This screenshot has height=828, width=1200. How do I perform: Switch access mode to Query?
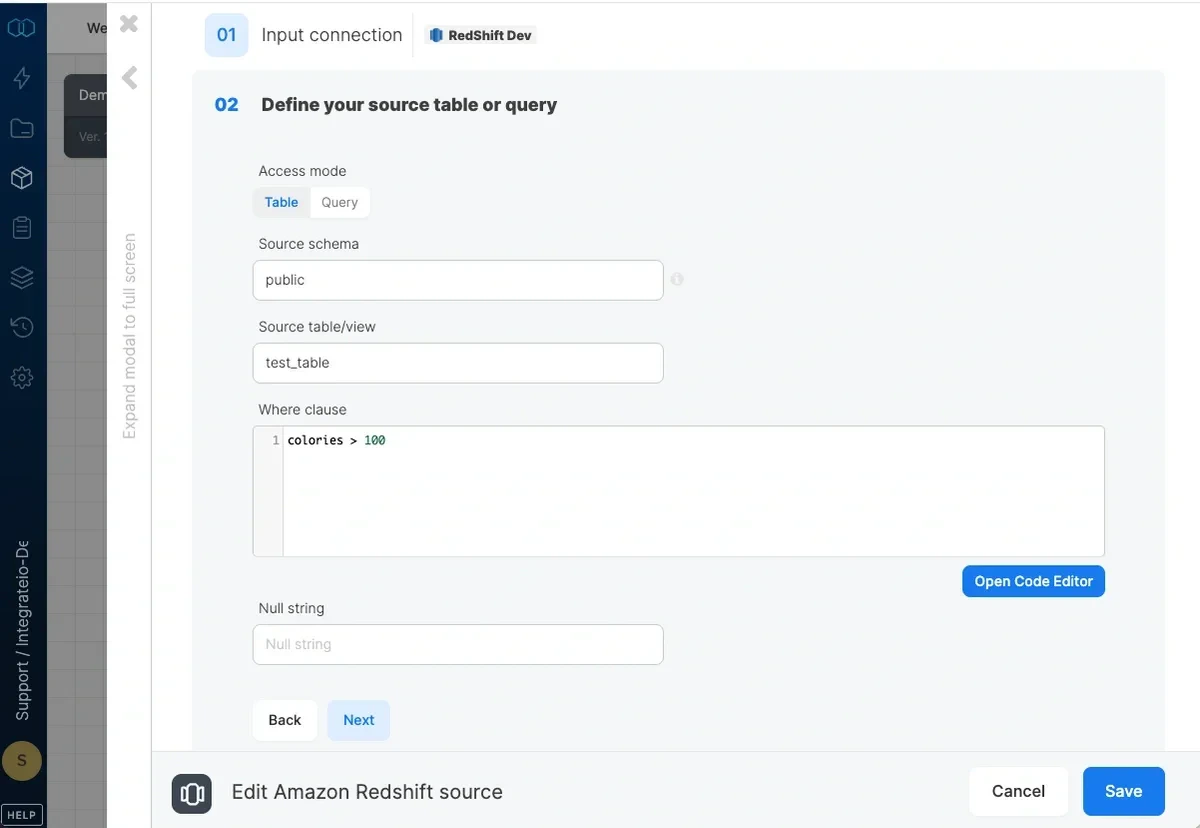click(339, 202)
